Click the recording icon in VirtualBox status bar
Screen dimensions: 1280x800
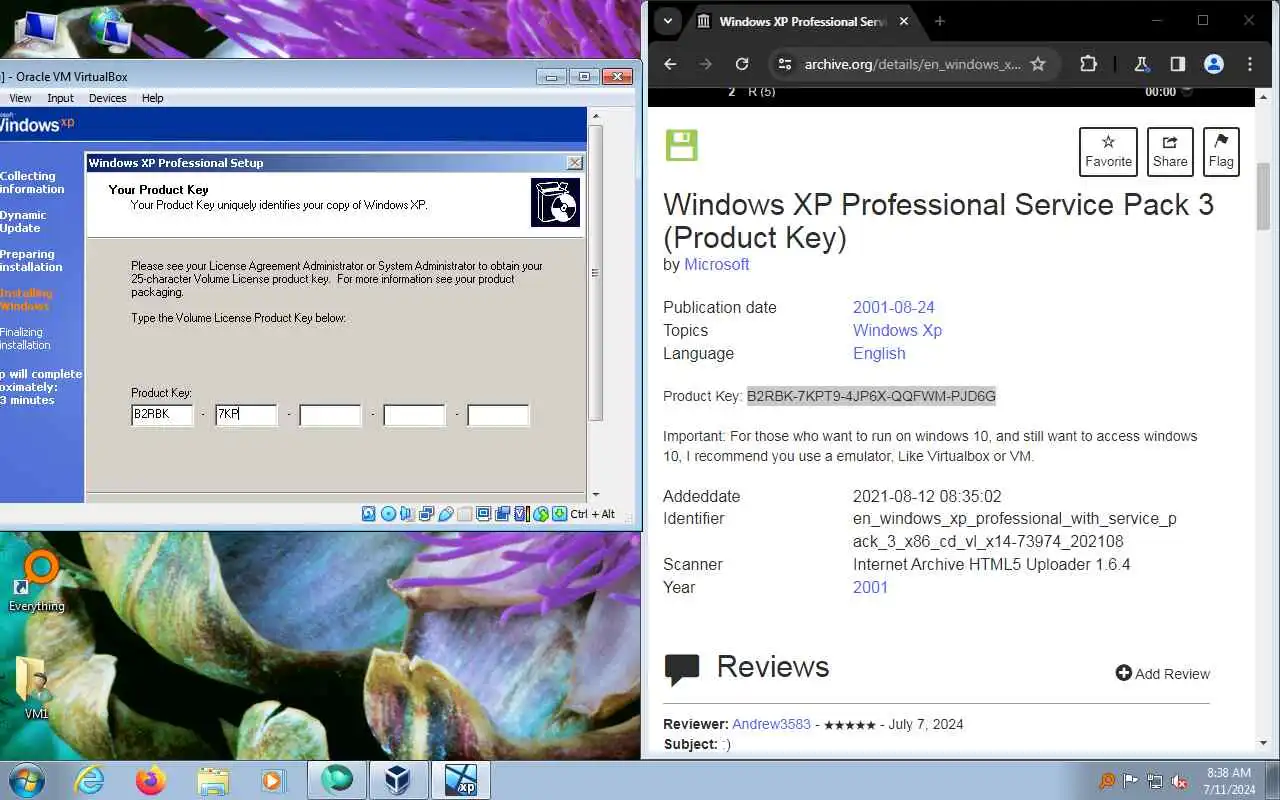coord(502,514)
